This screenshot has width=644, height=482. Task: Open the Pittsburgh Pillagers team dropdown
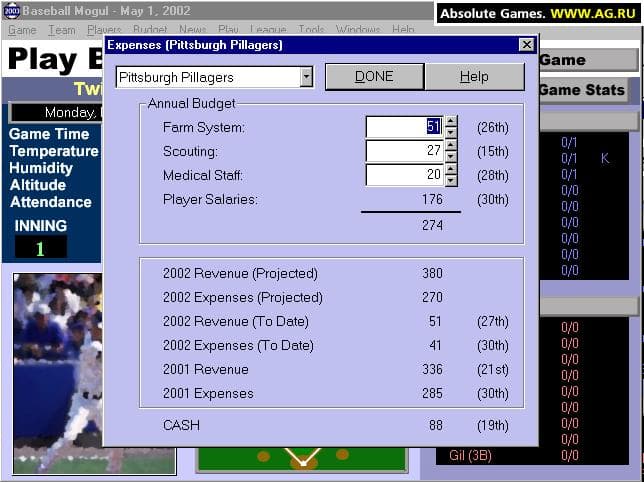click(x=306, y=77)
